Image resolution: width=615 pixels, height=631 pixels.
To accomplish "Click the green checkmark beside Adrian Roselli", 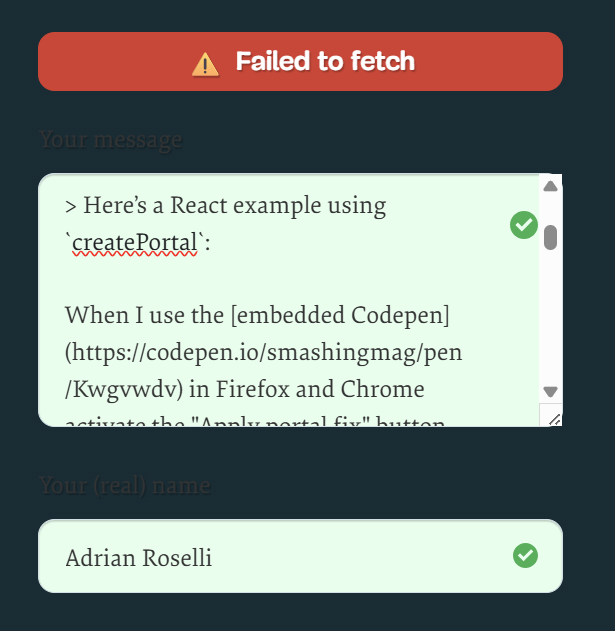I will (524, 555).
